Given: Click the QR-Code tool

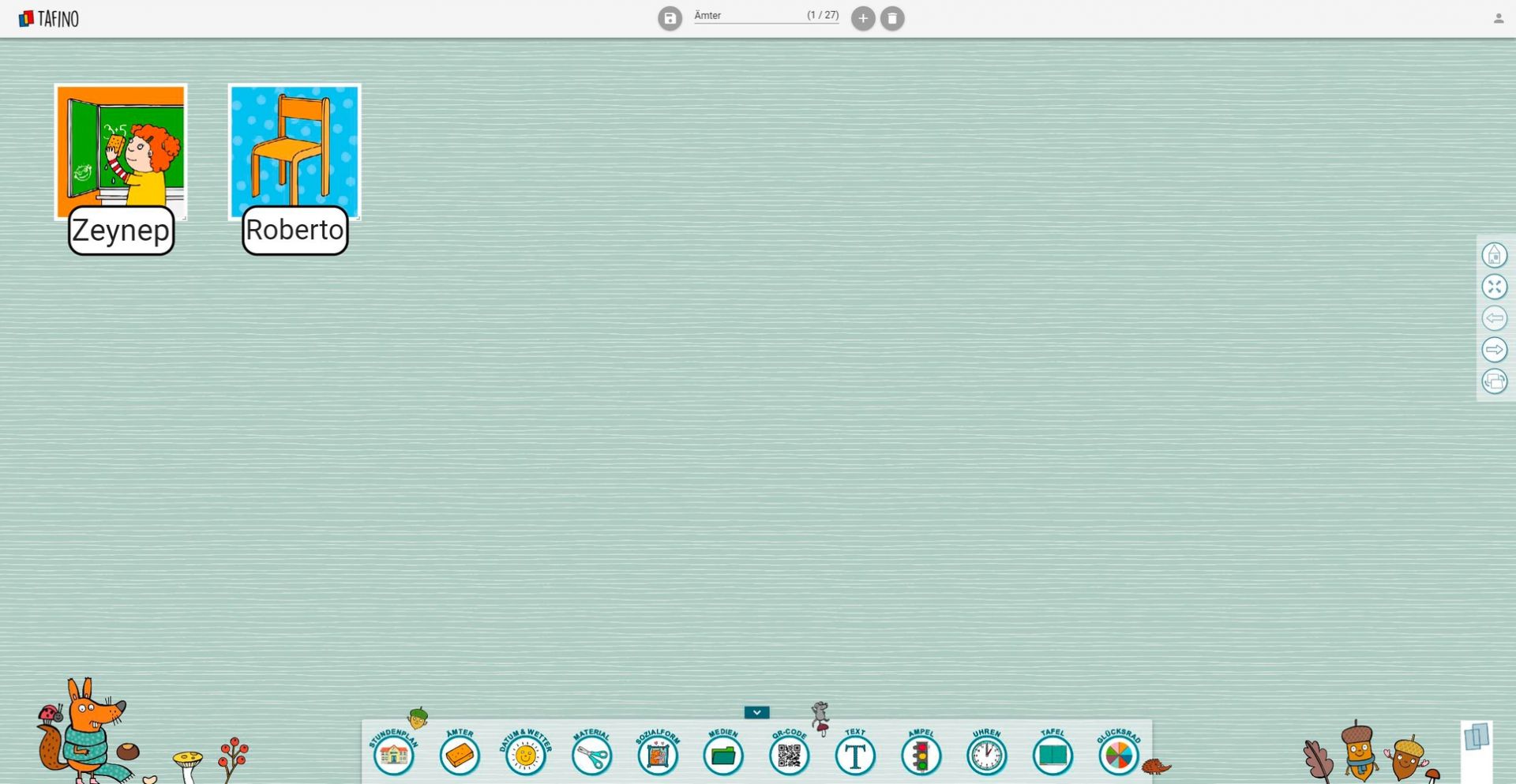Looking at the screenshot, I should (x=789, y=755).
